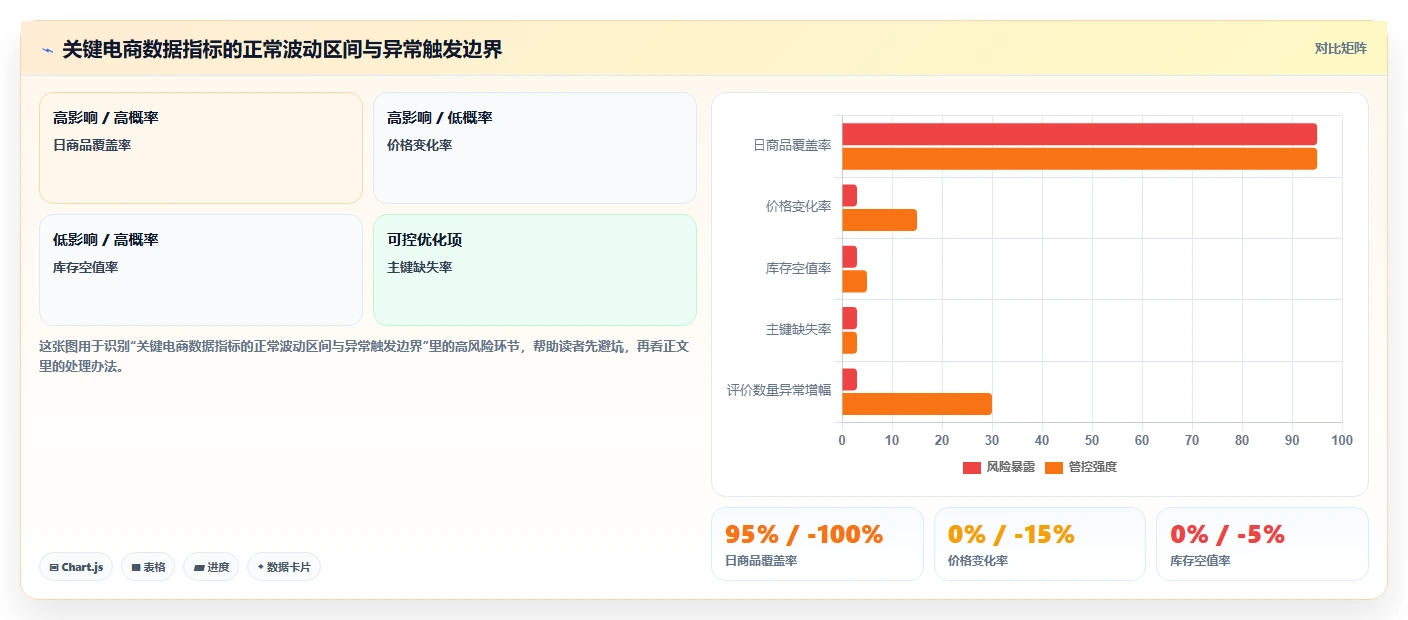
Task: Select the 高影响 / 低概率 card
Action: (535, 148)
